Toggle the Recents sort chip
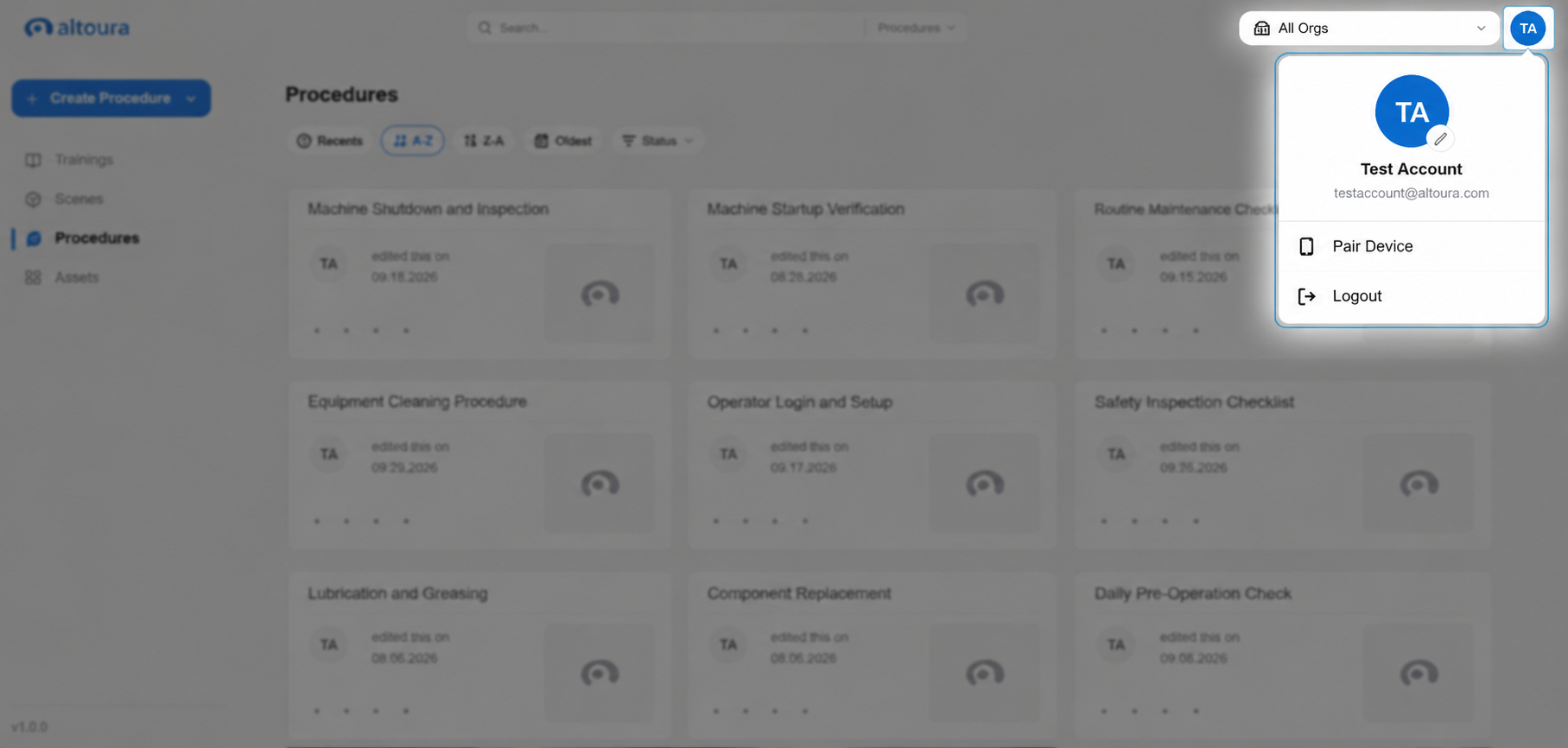This screenshot has height=748, width=1568. pyautogui.click(x=330, y=141)
